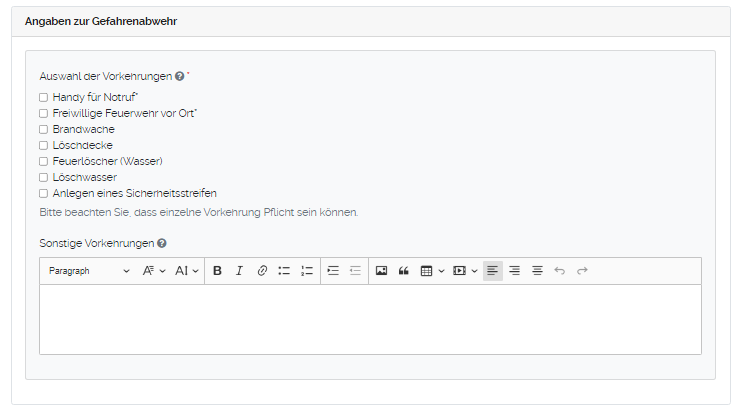The width and height of the screenshot is (743, 409).
Task: Click help icon beside 'Sonstige Vorkehrungen'
Action: pos(162,243)
